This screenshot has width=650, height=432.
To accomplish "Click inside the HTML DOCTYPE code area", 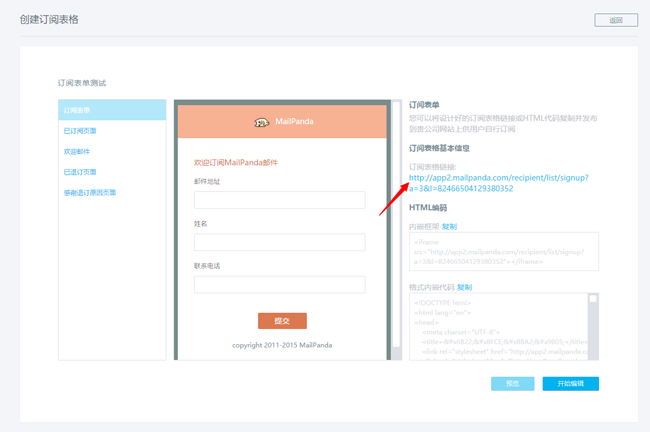I will click(x=497, y=325).
